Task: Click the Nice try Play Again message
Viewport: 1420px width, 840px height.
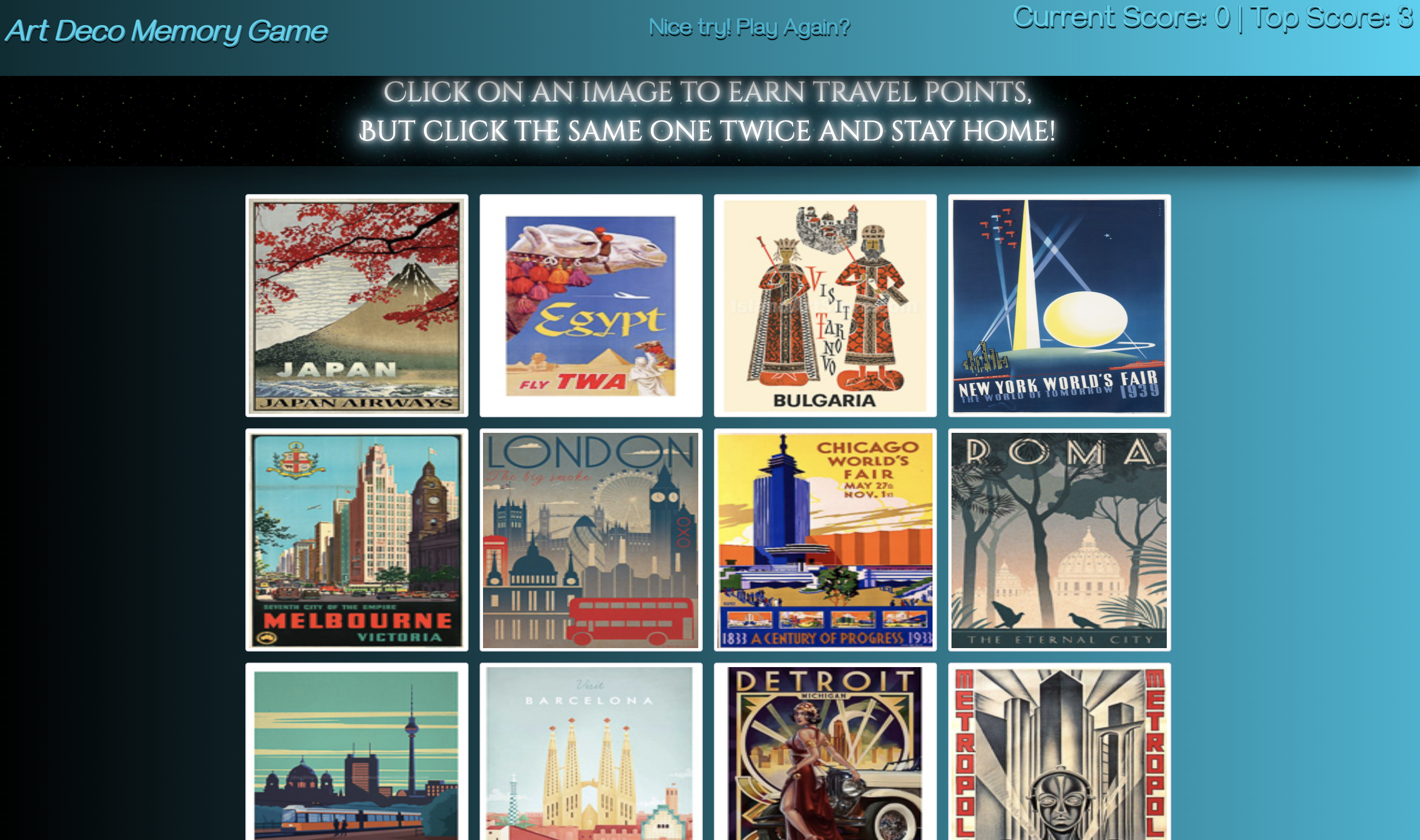Action: pyautogui.click(x=750, y=27)
